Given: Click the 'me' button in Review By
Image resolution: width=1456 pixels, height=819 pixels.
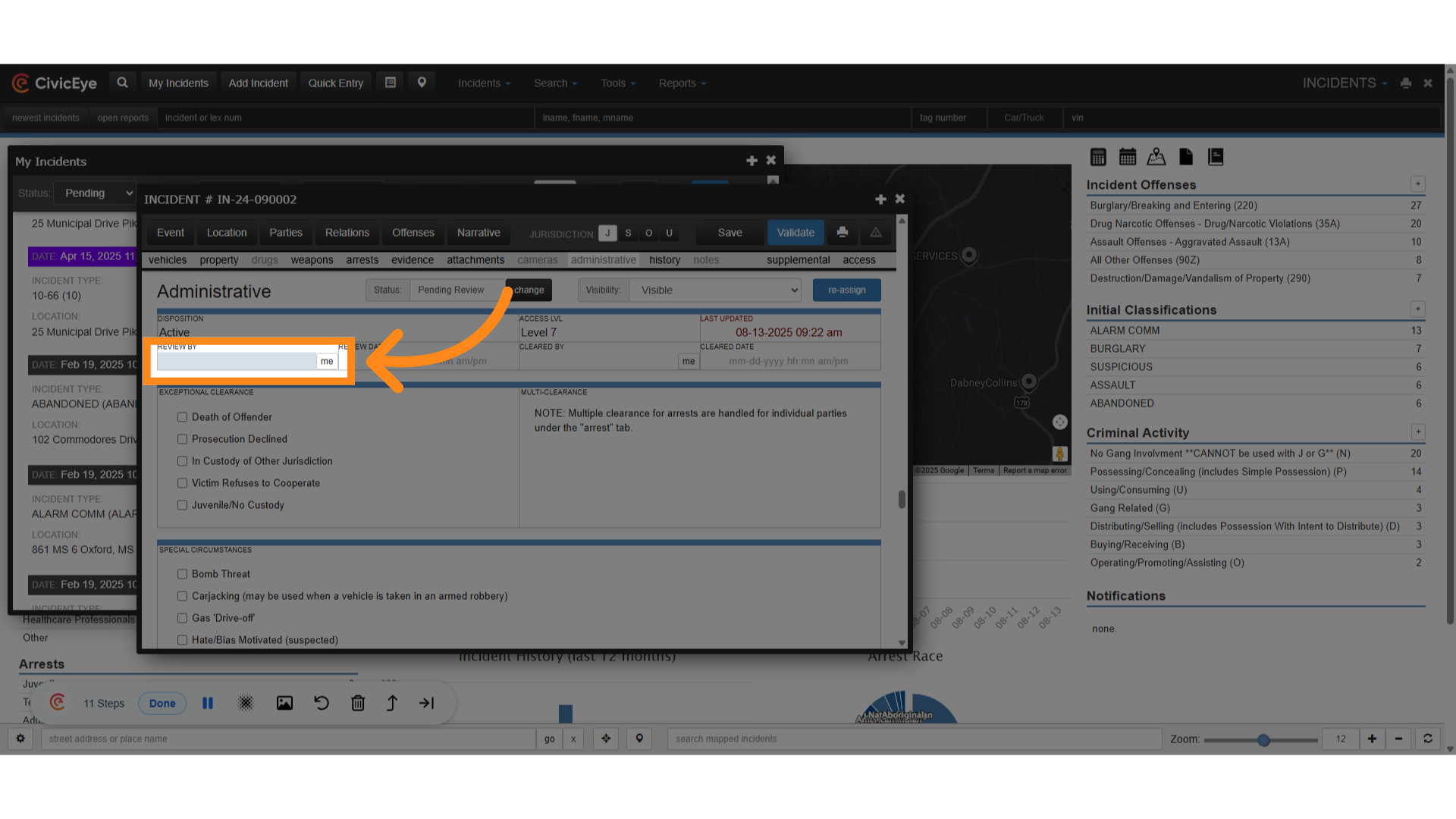Looking at the screenshot, I should click(327, 361).
